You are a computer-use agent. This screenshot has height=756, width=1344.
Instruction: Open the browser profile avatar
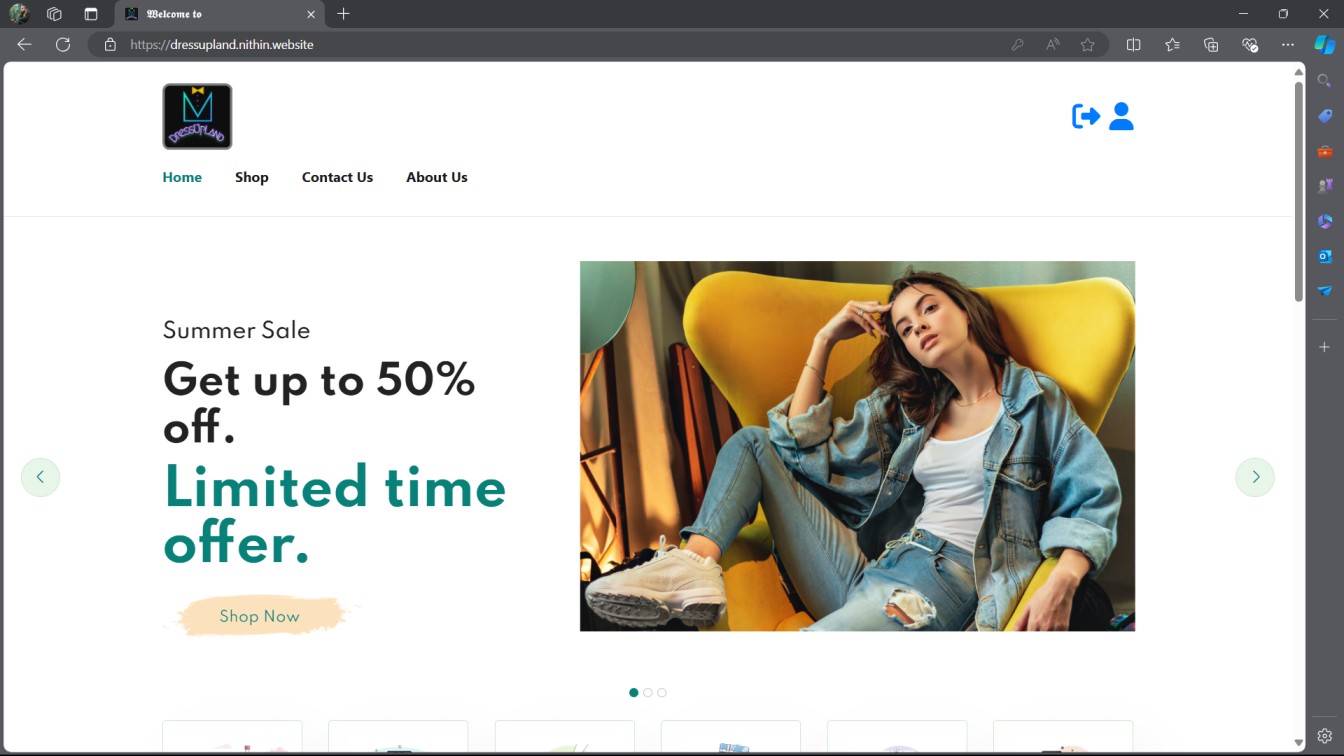(x=18, y=14)
